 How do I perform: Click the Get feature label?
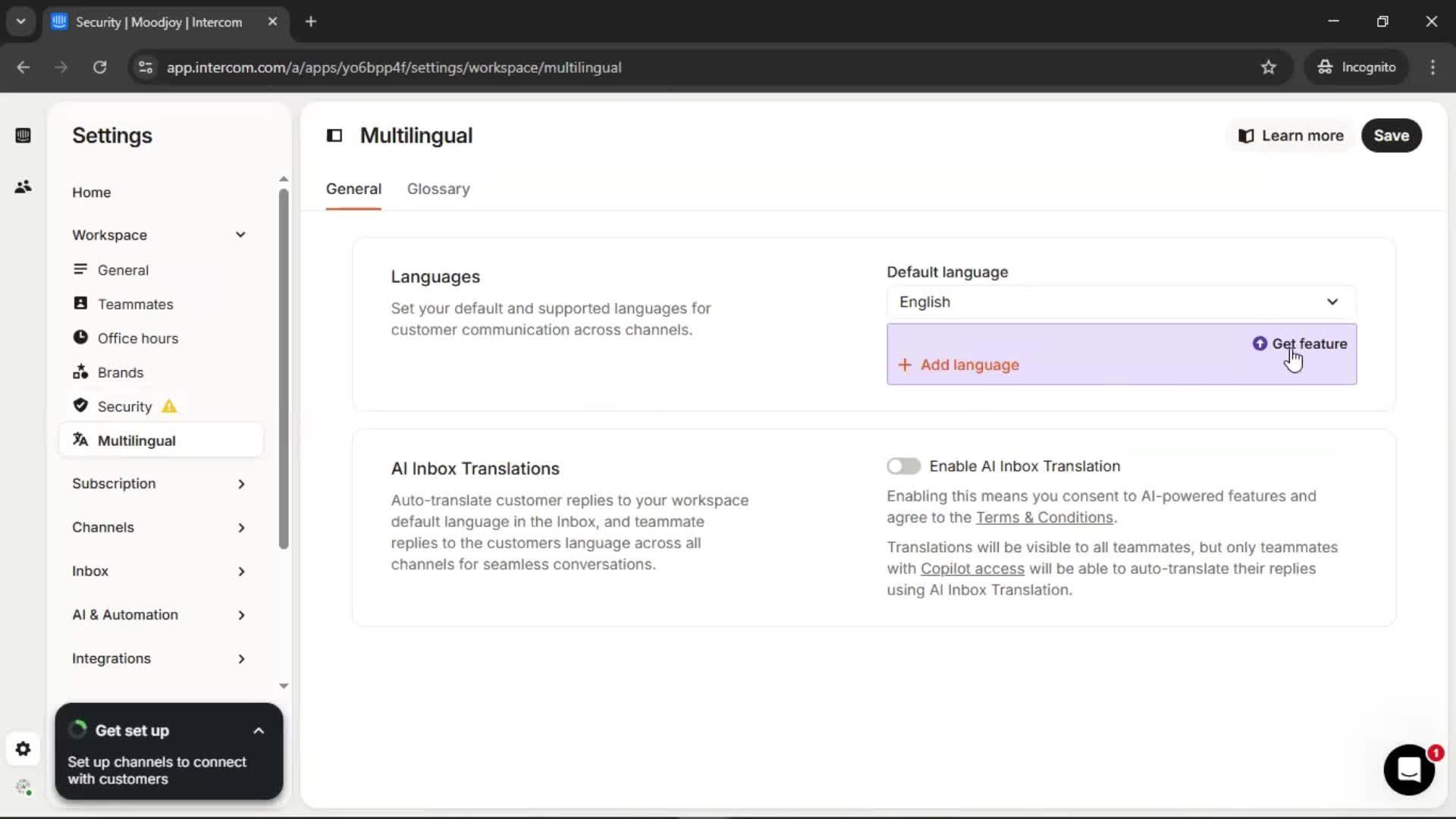tap(1310, 344)
